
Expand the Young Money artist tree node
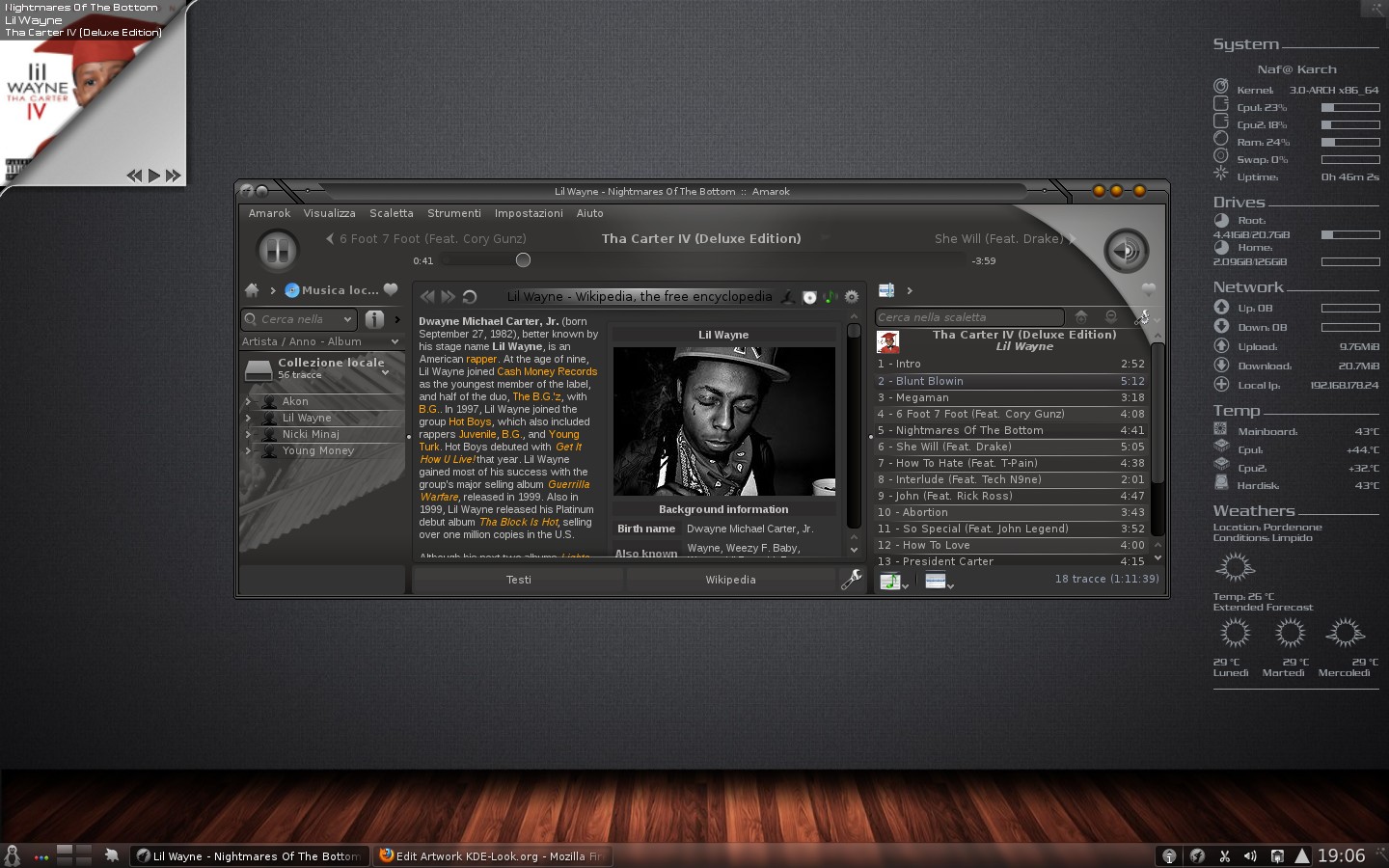point(248,450)
